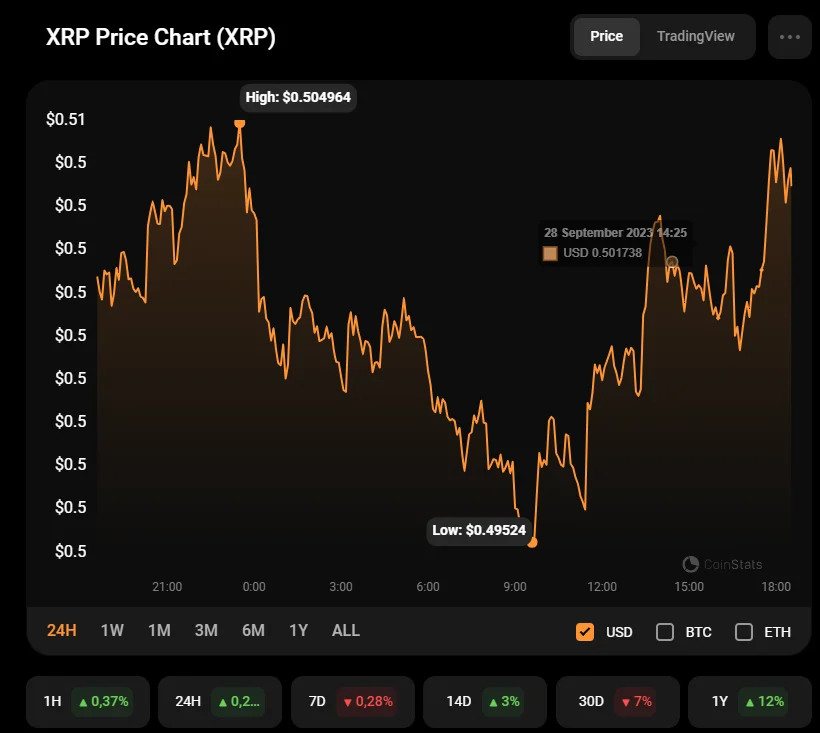Show the 6M time range chart
This screenshot has height=733, width=820.
[x=253, y=630]
